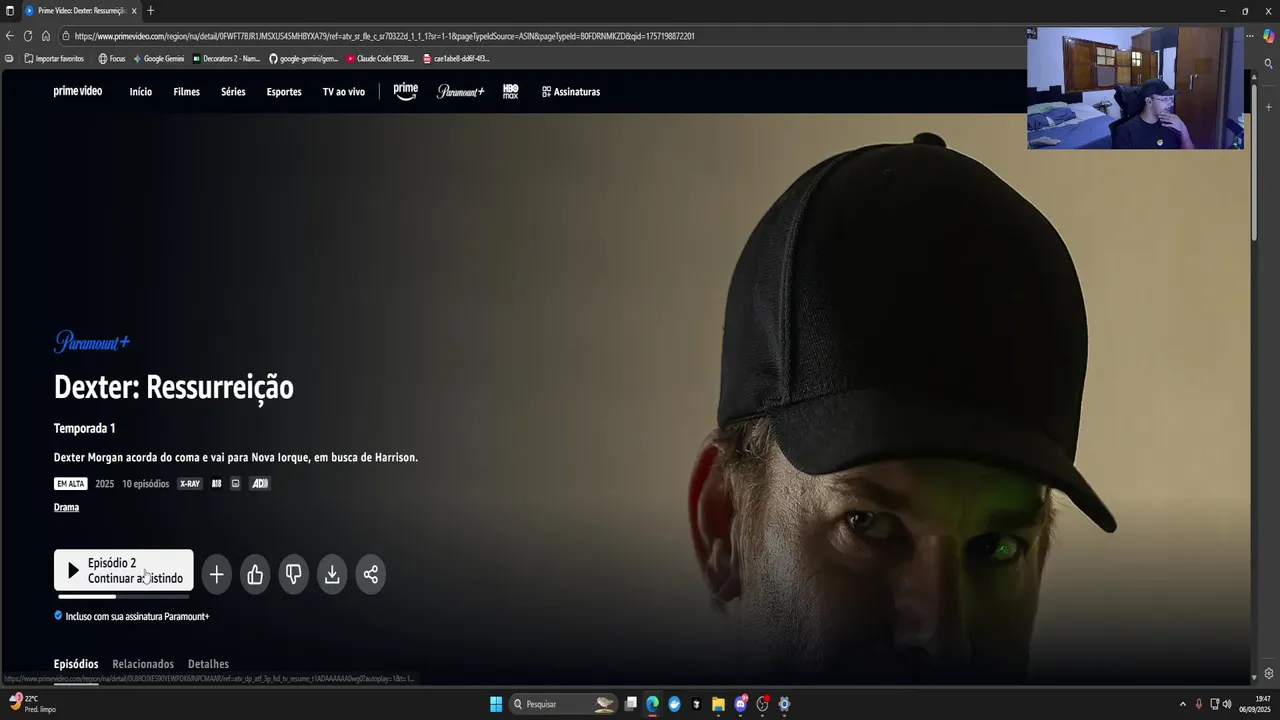Switch to the Detalhes tab
1280x720 pixels.
(208, 664)
